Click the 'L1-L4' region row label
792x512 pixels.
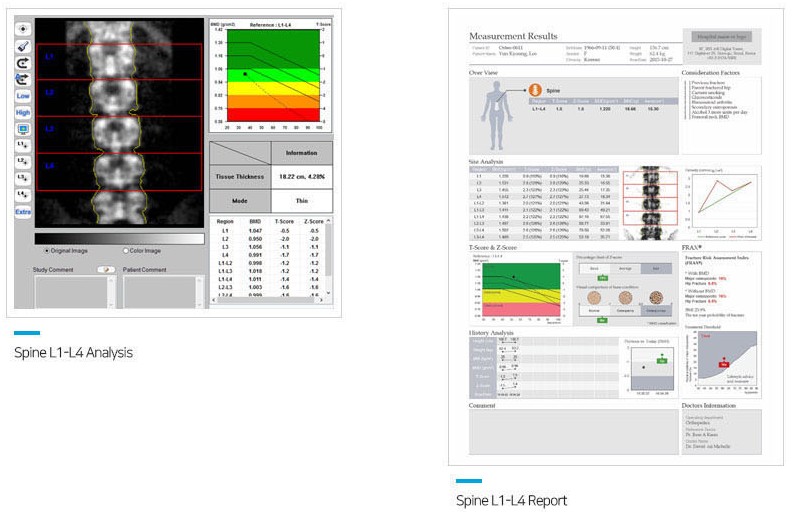[225, 279]
